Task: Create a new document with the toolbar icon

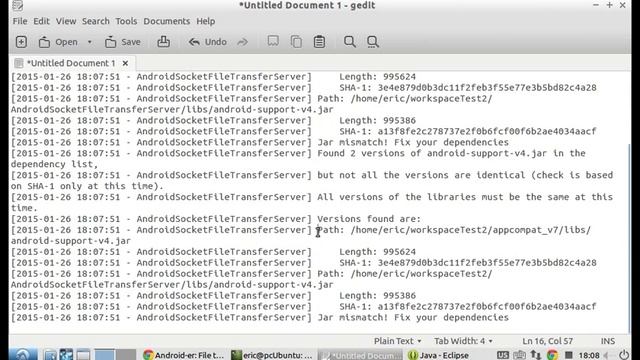Action: click(x=21, y=42)
